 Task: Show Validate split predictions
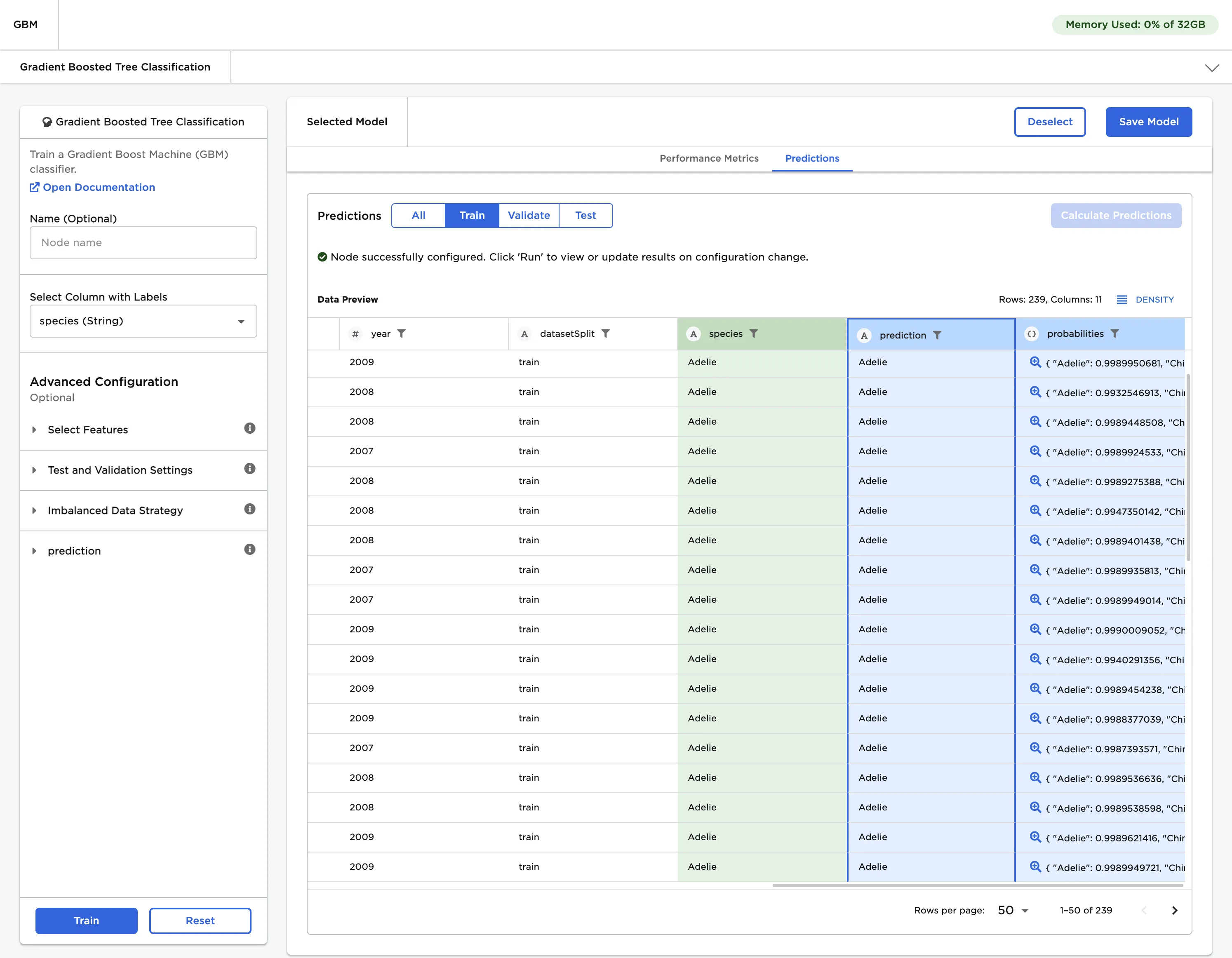(x=529, y=216)
